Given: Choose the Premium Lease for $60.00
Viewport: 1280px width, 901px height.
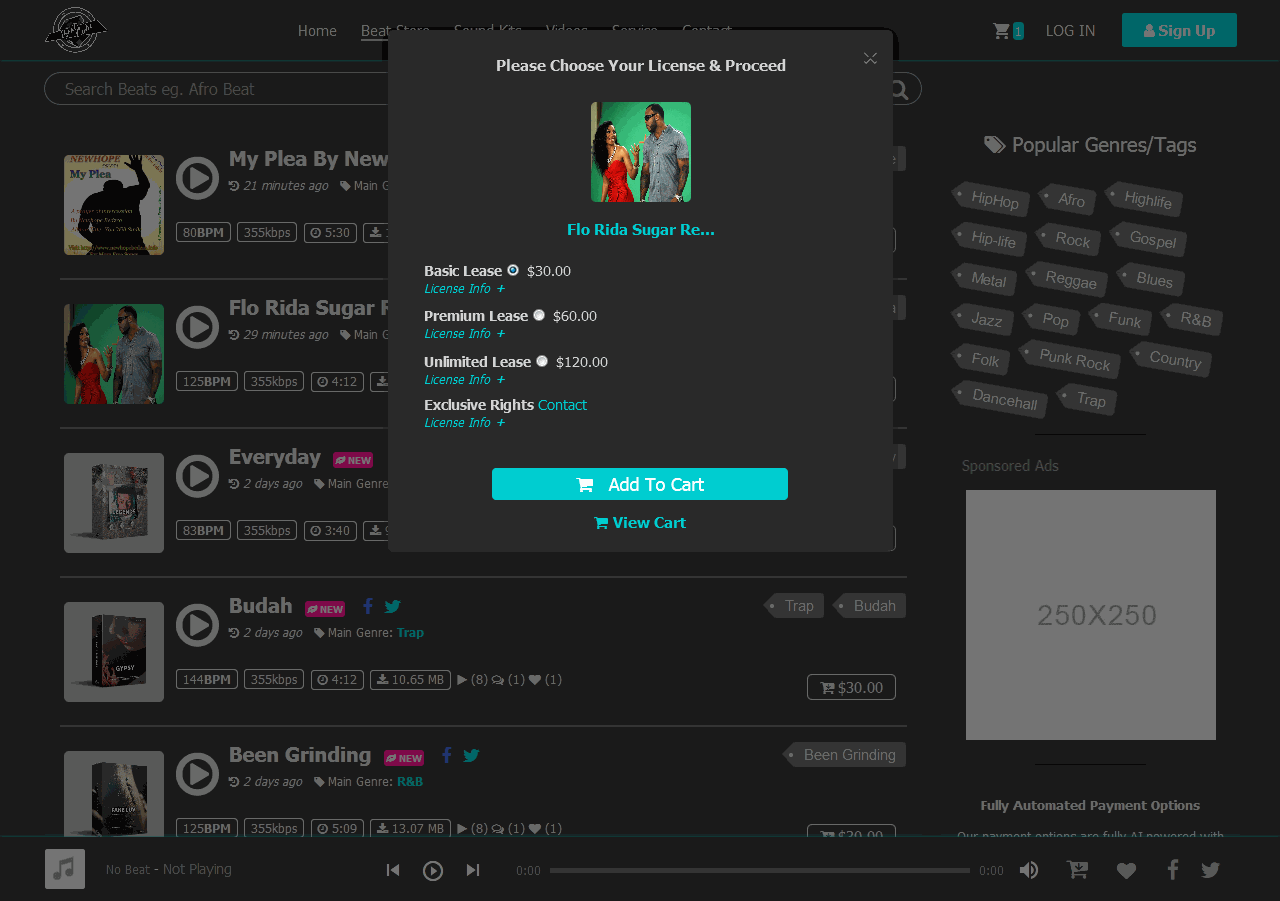Looking at the screenshot, I should [539, 314].
